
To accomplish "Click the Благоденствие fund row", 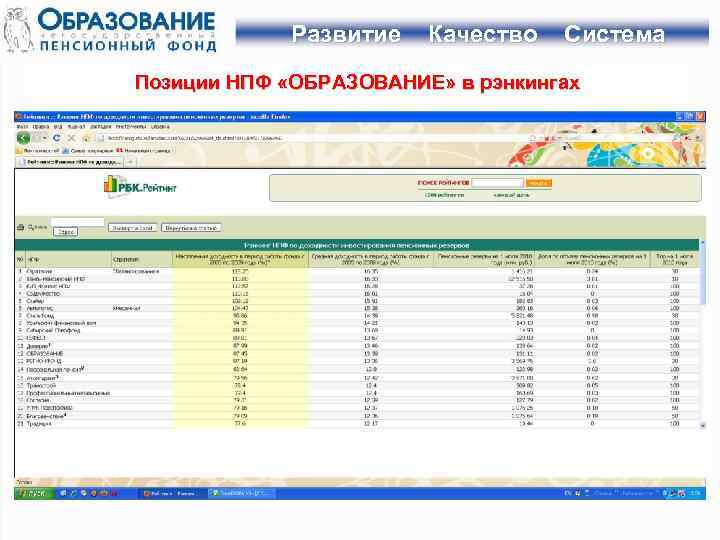I will pyautogui.click(x=357, y=416).
